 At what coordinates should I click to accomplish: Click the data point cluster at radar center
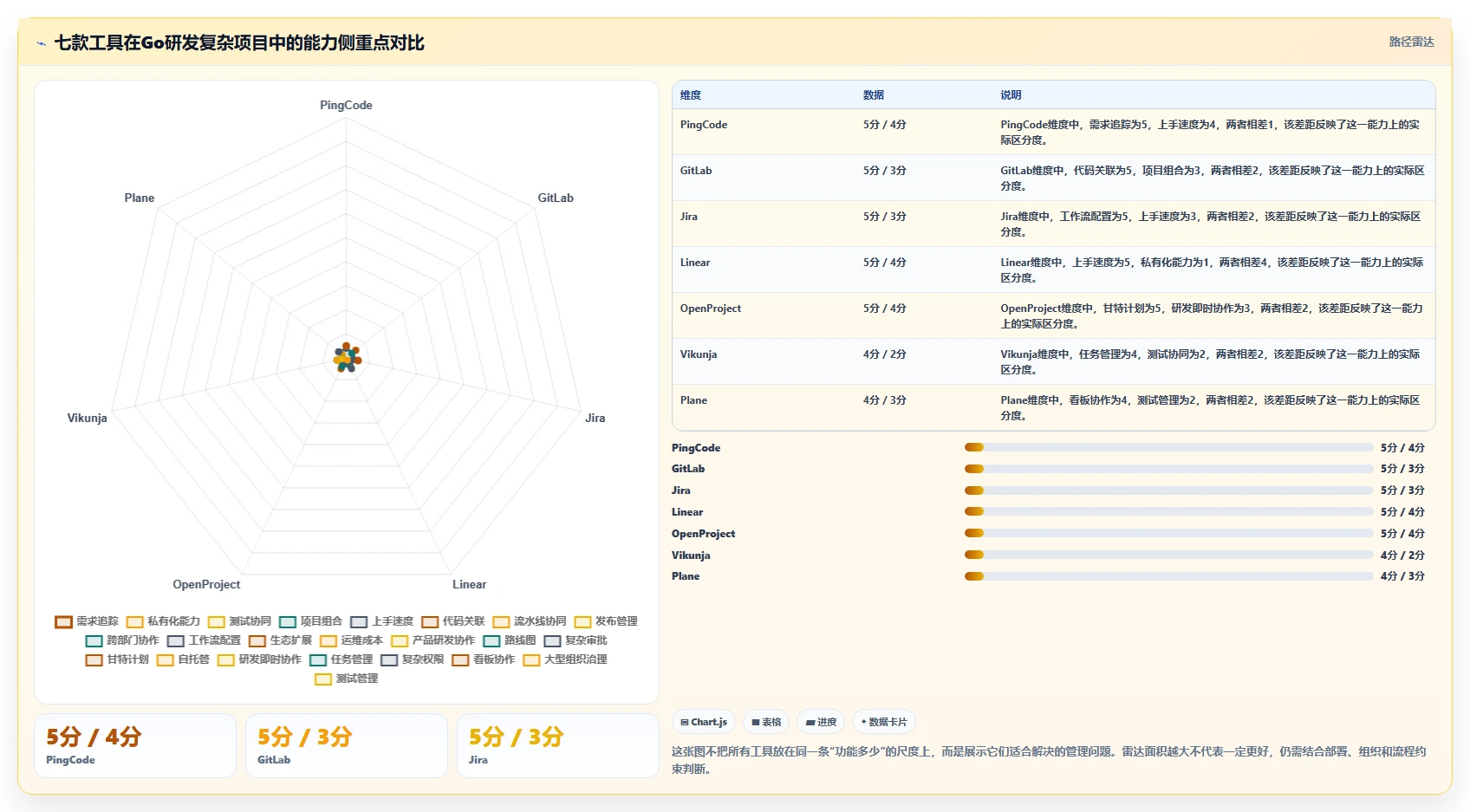[x=347, y=357]
